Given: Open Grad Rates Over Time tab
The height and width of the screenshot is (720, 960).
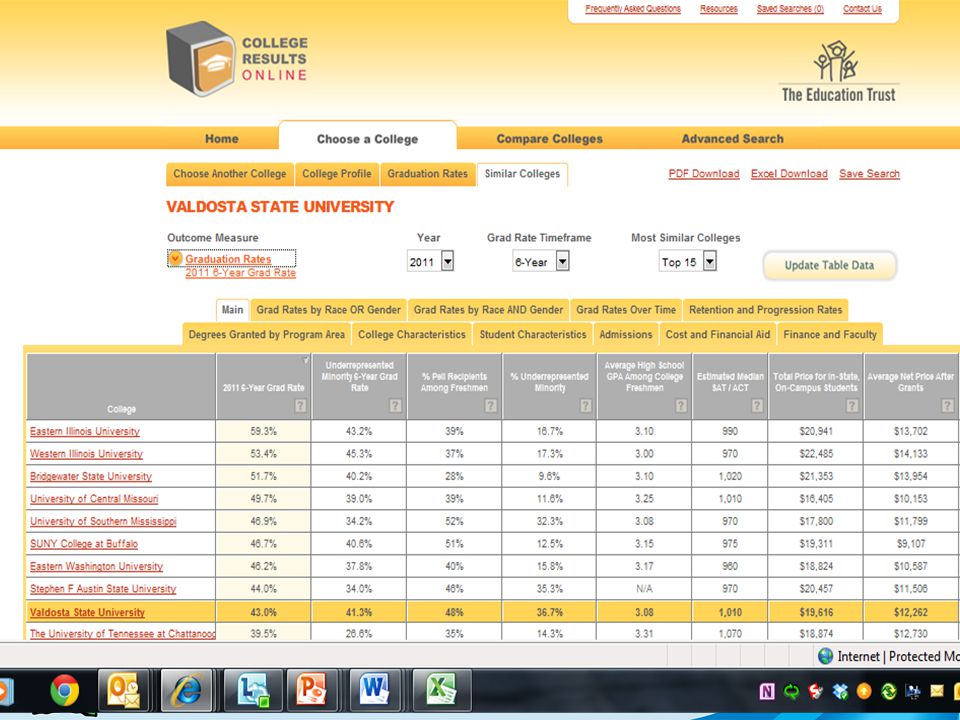Looking at the screenshot, I should click(x=626, y=310).
